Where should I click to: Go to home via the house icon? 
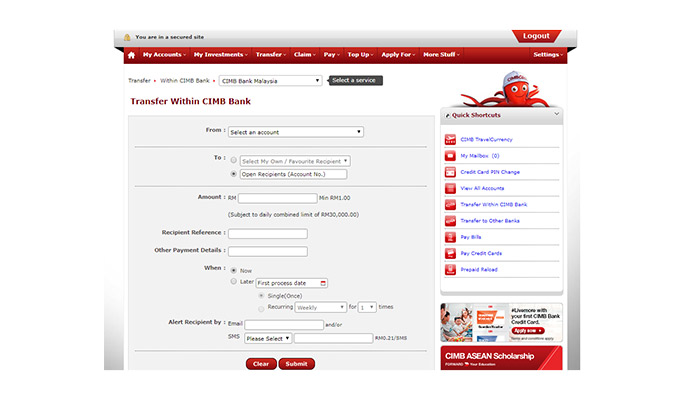pos(131,55)
